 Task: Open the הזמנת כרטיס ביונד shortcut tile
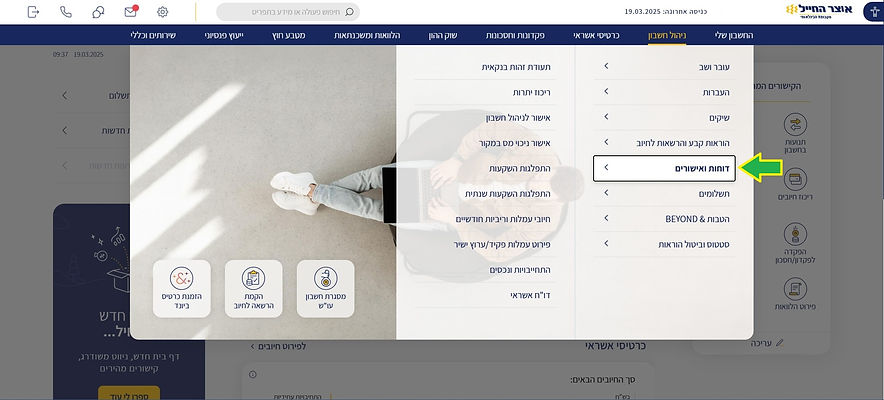(x=182, y=288)
